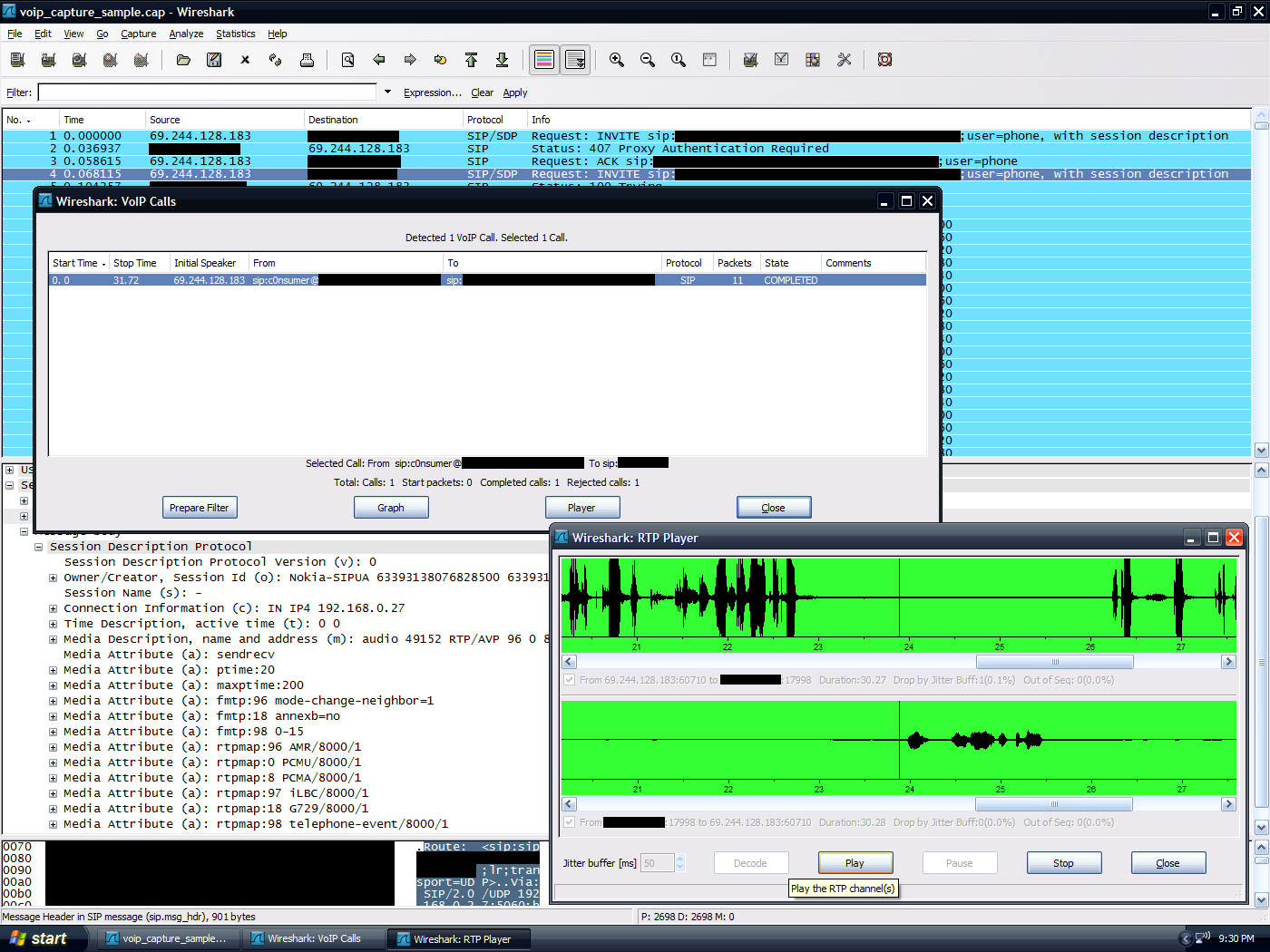Image resolution: width=1270 pixels, height=952 pixels.
Task: Open the Statistics menu
Action: (x=236, y=34)
